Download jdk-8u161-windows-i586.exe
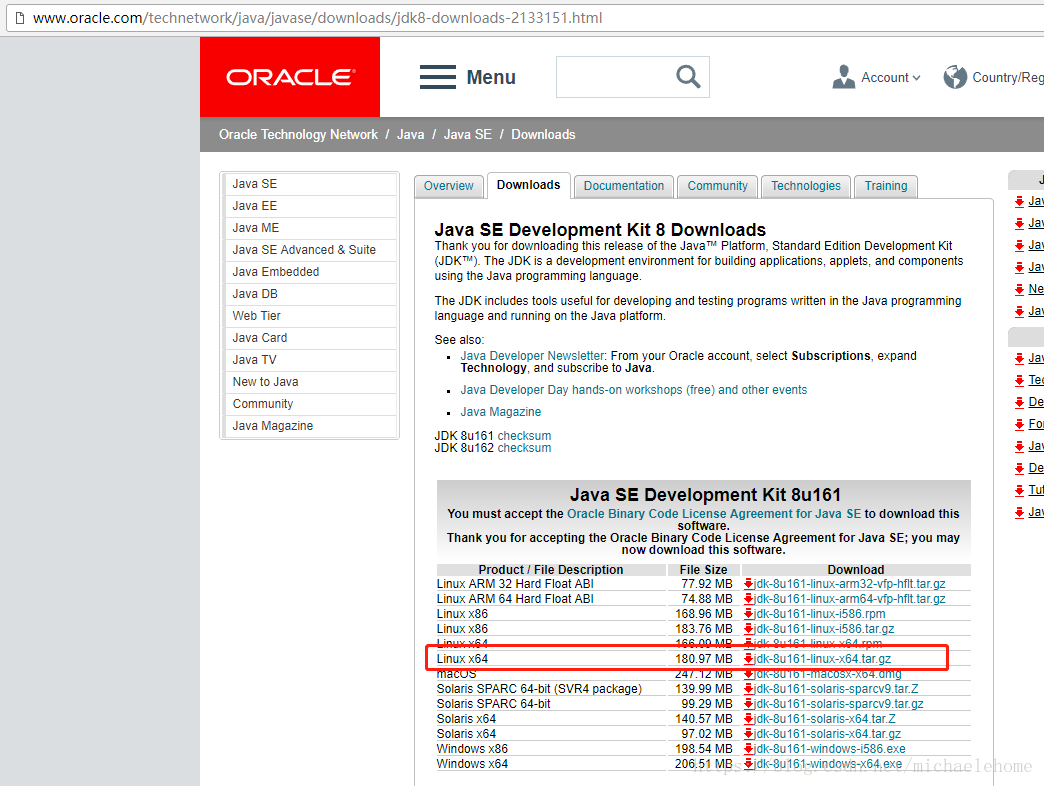 [830, 749]
